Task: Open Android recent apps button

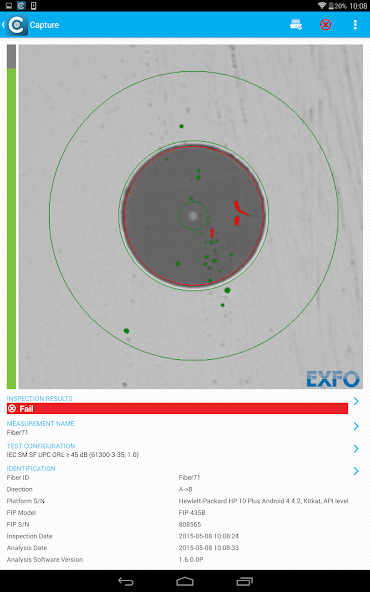Action: tap(244, 581)
